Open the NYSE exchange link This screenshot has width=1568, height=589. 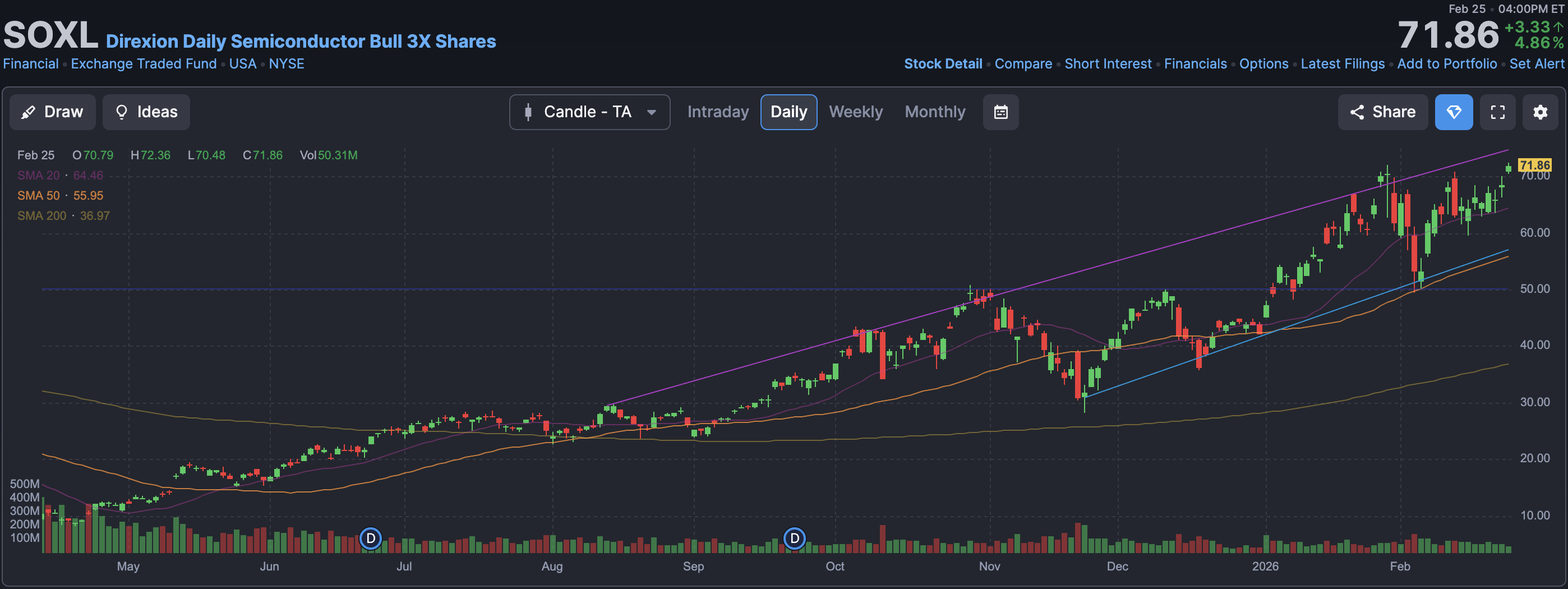tap(287, 64)
